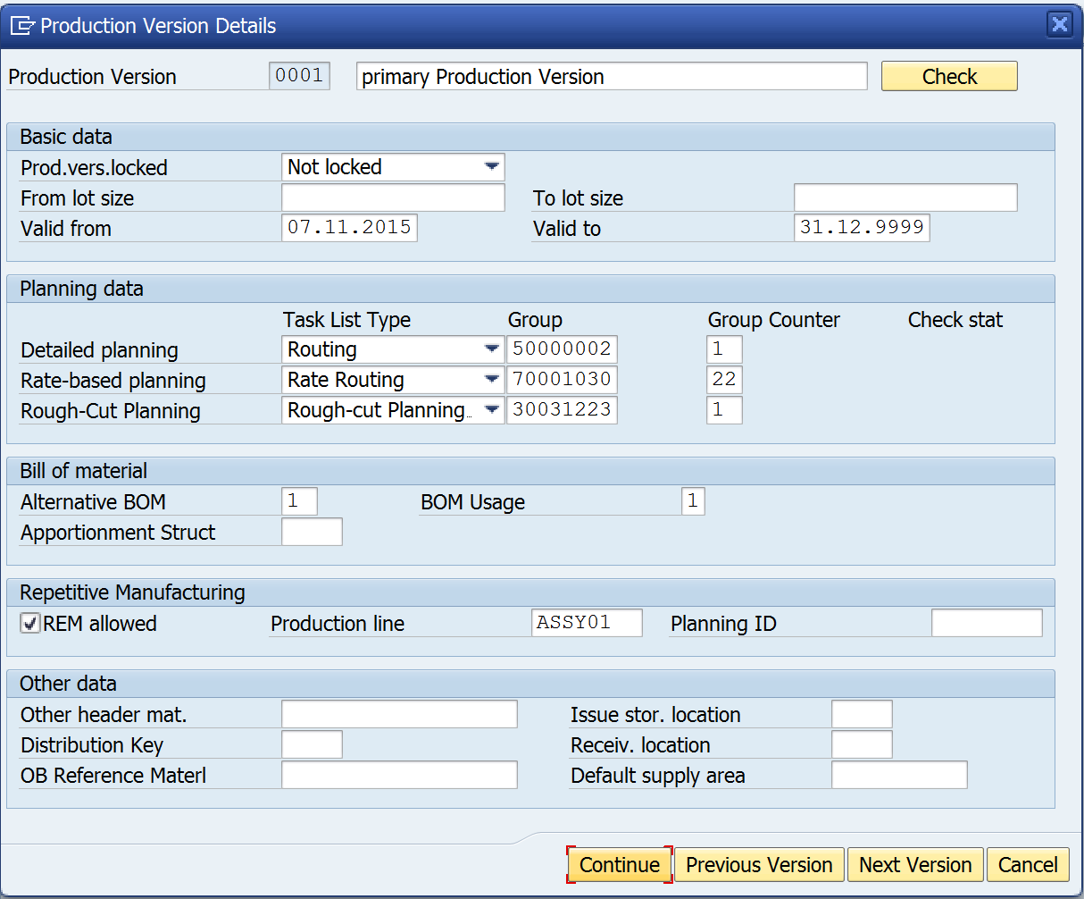The width and height of the screenshot is (1084, 899).
Task: Select the Apportionment Struct field
Action: [x=311, y=532]
